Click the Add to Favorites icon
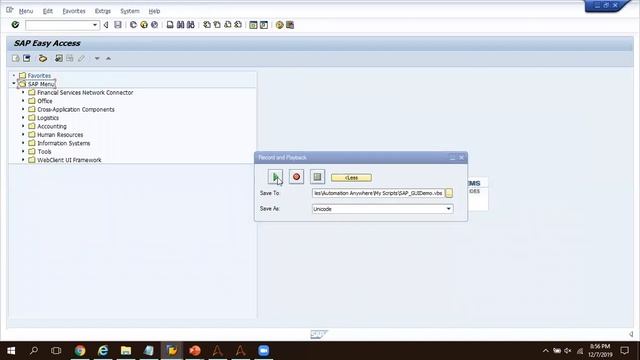This screenshot has height=360, width=640. point(59,58)
